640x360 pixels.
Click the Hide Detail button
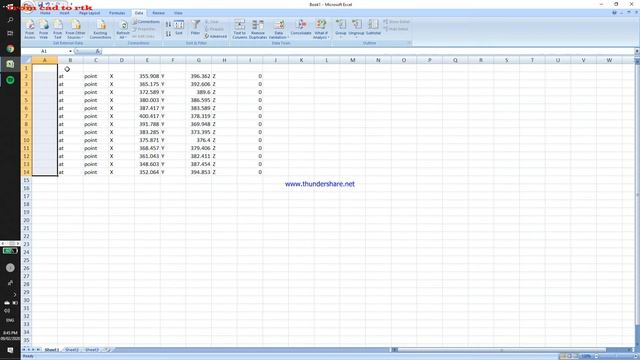click(x=396, y=29)
